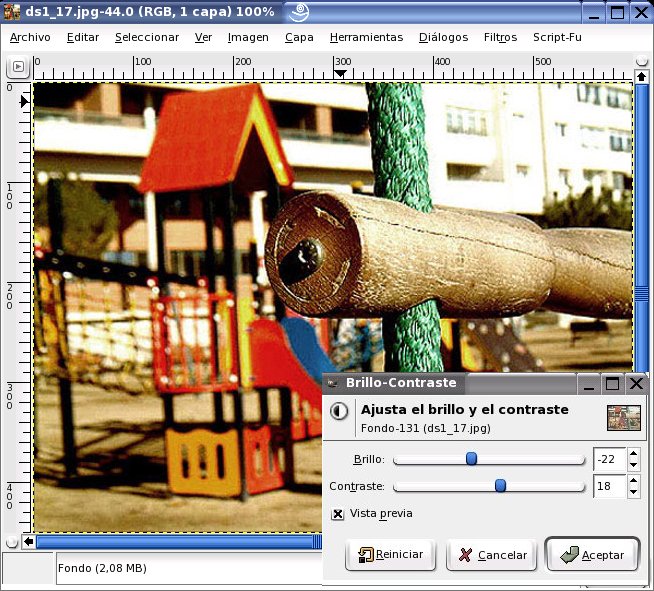Image resolution: width=654 pixels, height=591 pixels.
Task: Decrease Contraste with the down stepper arrow
Action: (634, 492)
